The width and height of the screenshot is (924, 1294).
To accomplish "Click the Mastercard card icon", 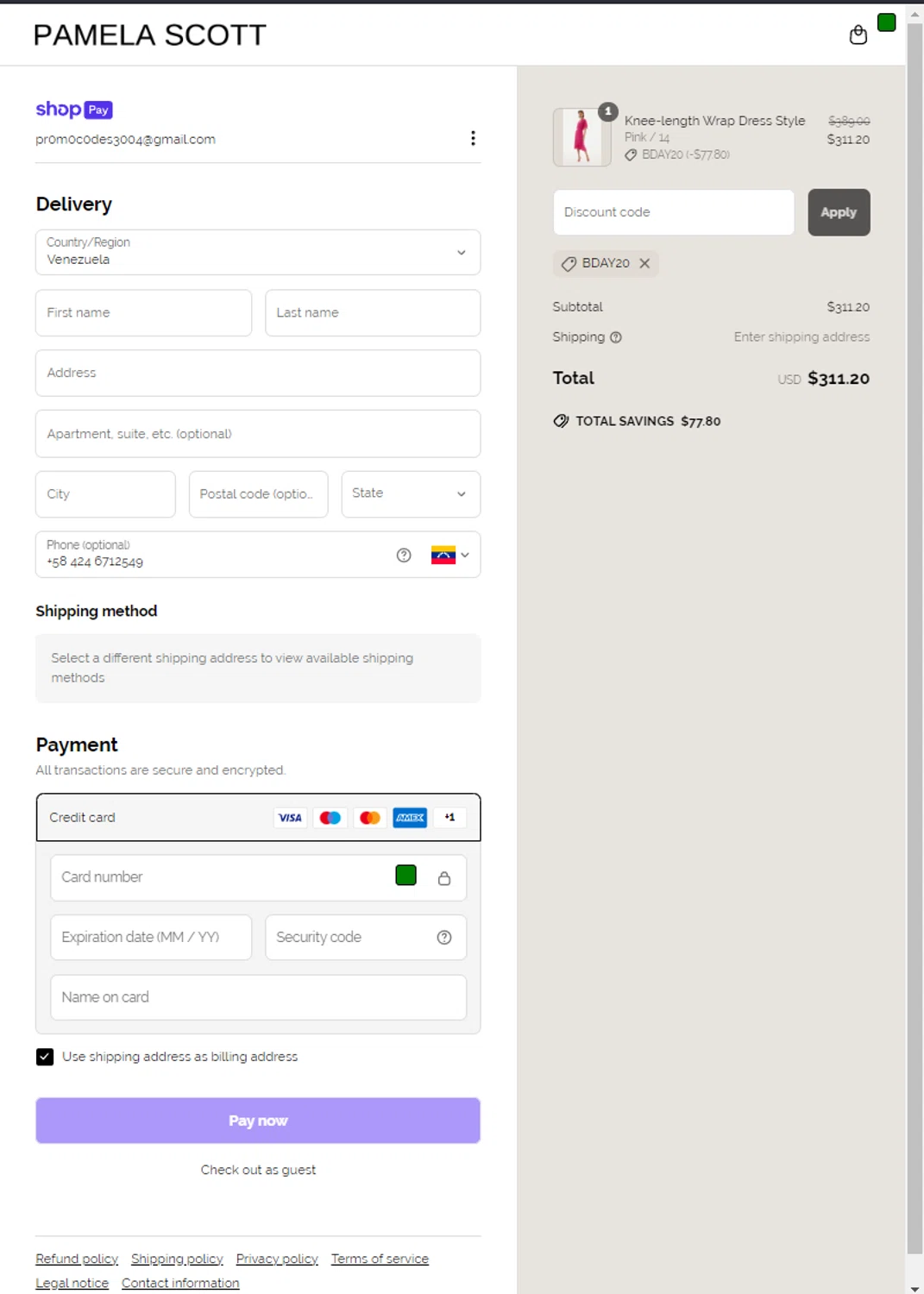I will tap(370, 818).
